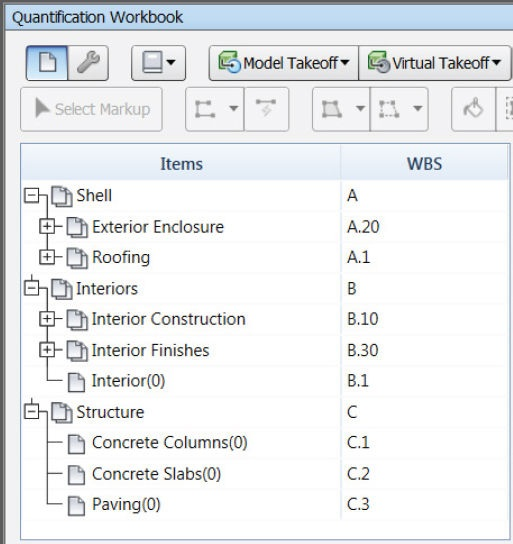Viewport: 513px width, 544px height.
Task: Select the polyline markup tool
Action: tap(205, 109)
